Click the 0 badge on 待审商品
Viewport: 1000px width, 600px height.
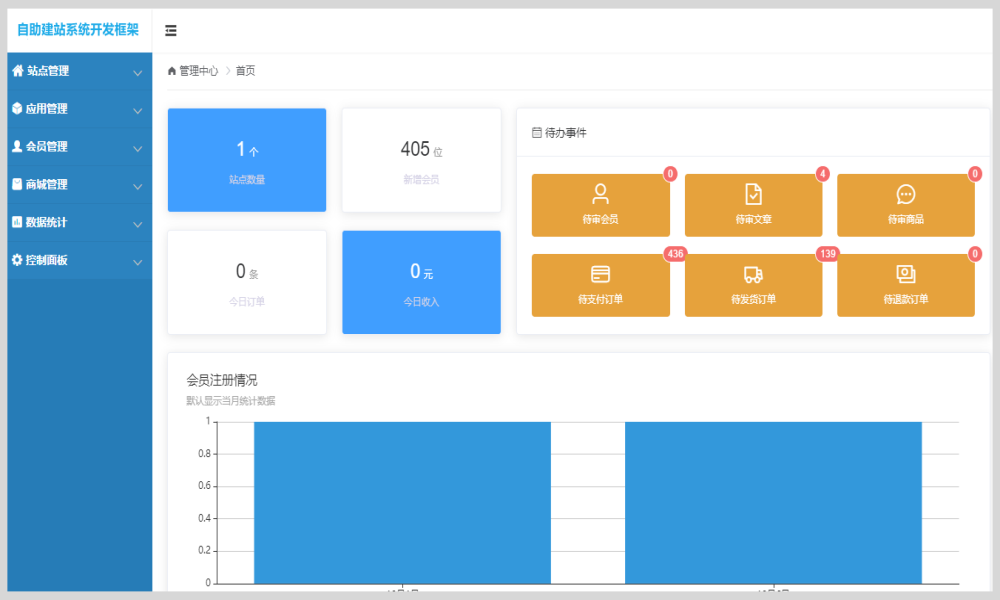974,173
